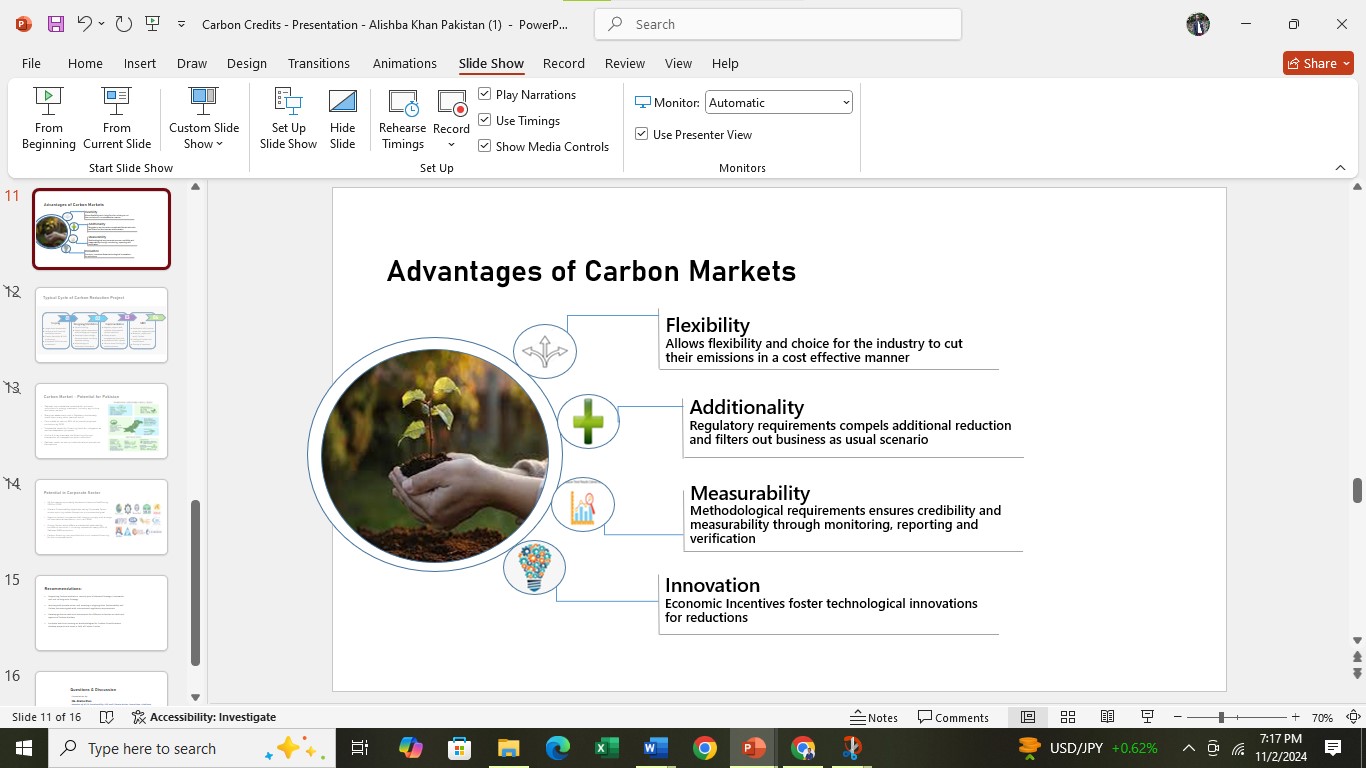Start slideshow From Beginning
1366x768 pixels.
coord(48,118)
